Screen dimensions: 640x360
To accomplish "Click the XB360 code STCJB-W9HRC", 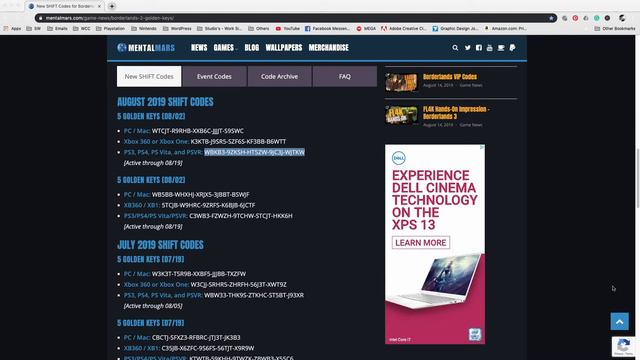I will (x=208, y=205).
